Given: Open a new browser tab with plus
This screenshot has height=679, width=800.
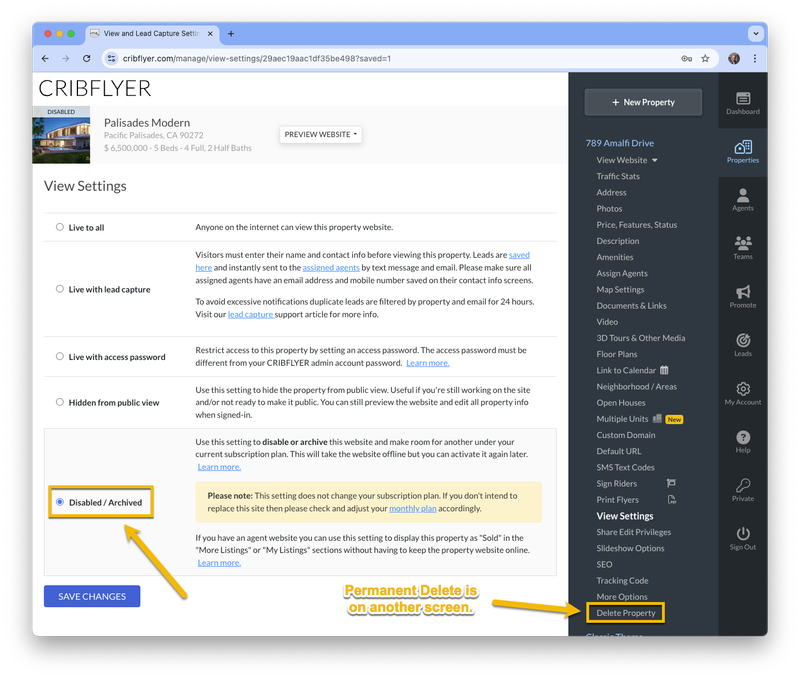Looking at the screenshot, I should (231, 34).
